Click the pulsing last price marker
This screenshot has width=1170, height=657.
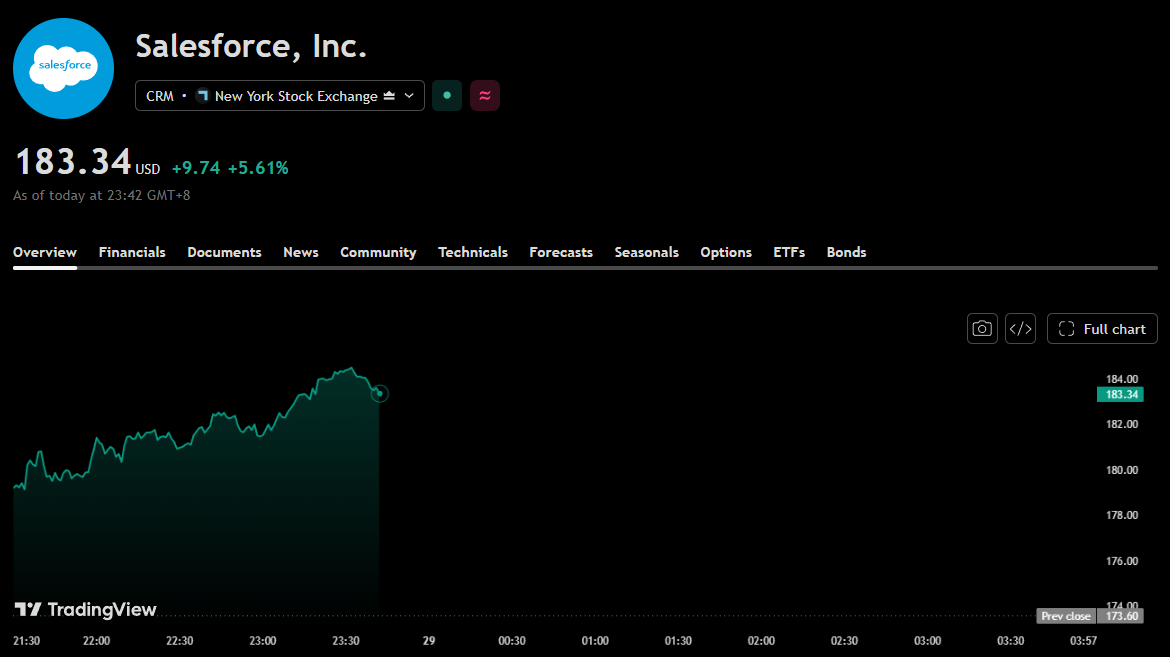coord(379,393)
